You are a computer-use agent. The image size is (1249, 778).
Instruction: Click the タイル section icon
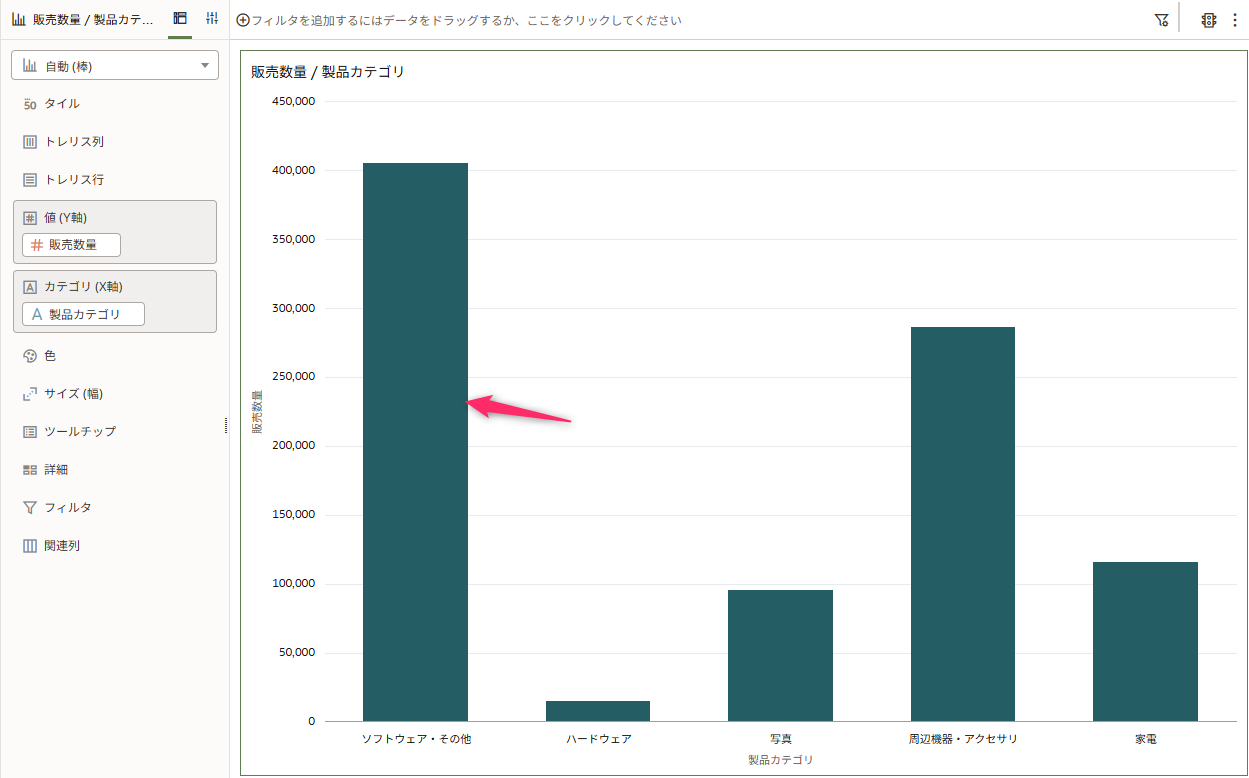point(30,104)
